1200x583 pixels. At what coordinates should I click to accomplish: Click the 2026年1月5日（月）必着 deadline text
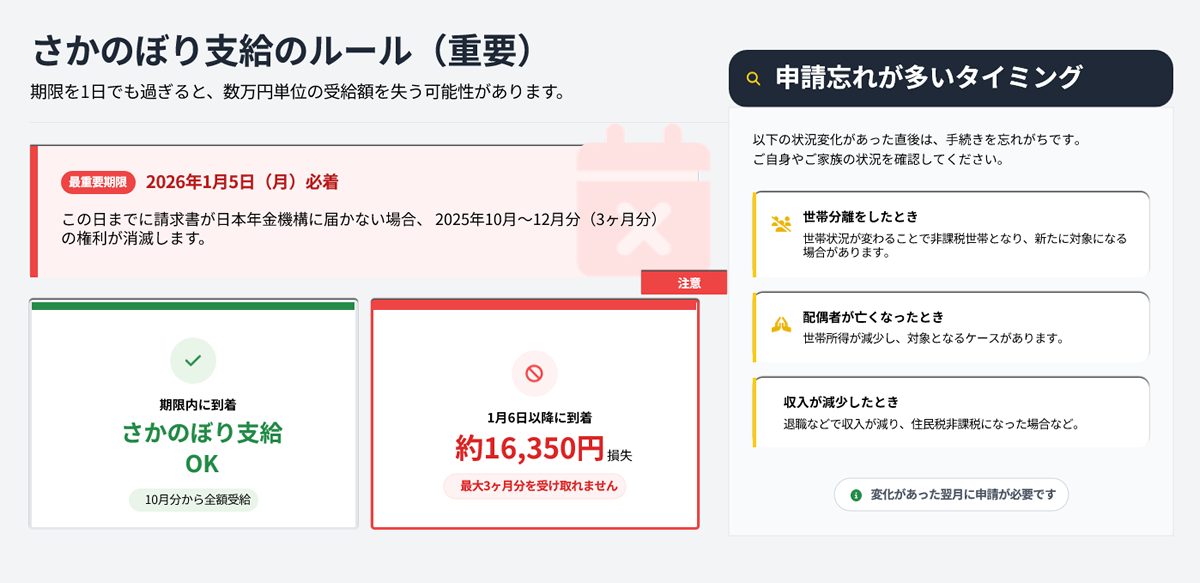pyautogui.click(x=242, y=182)
